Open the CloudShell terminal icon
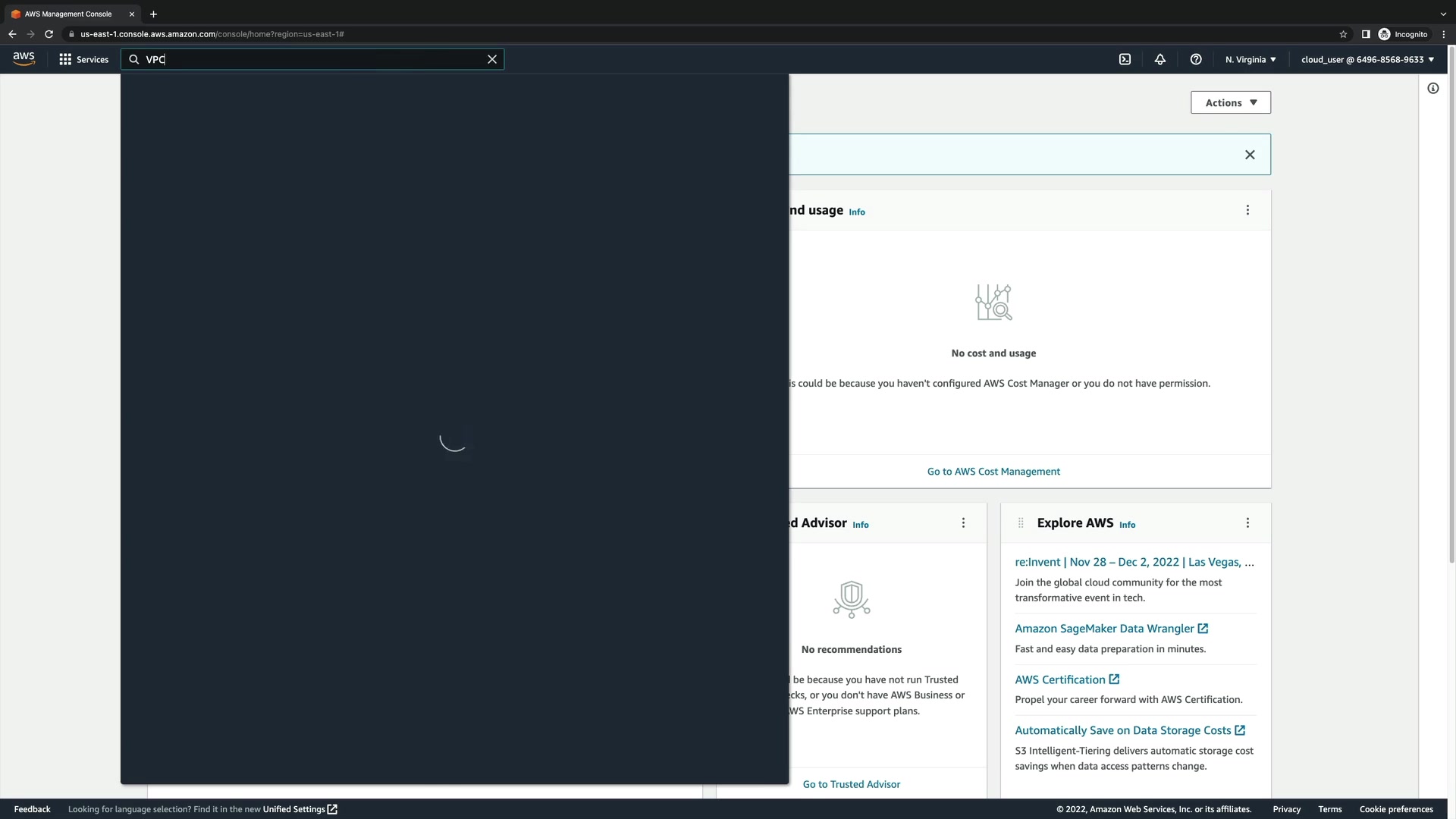 click(x=1125, y=59)
